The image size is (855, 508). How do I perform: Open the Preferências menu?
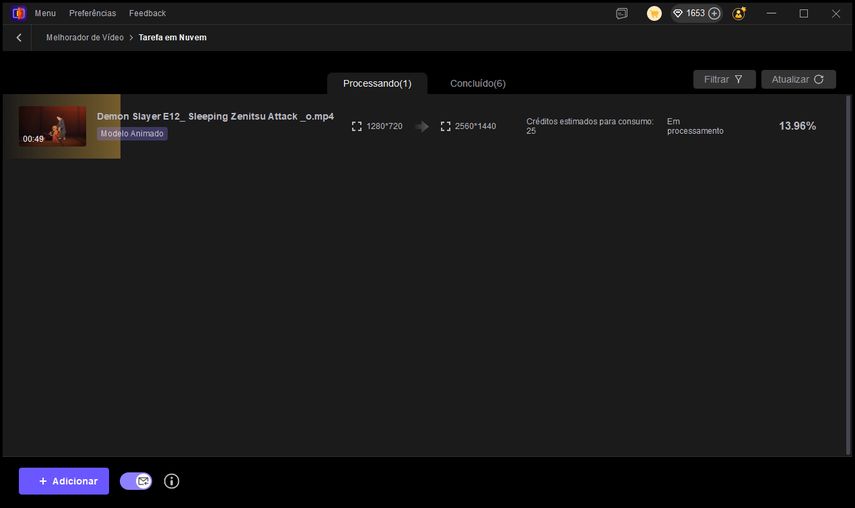[92, 13]
